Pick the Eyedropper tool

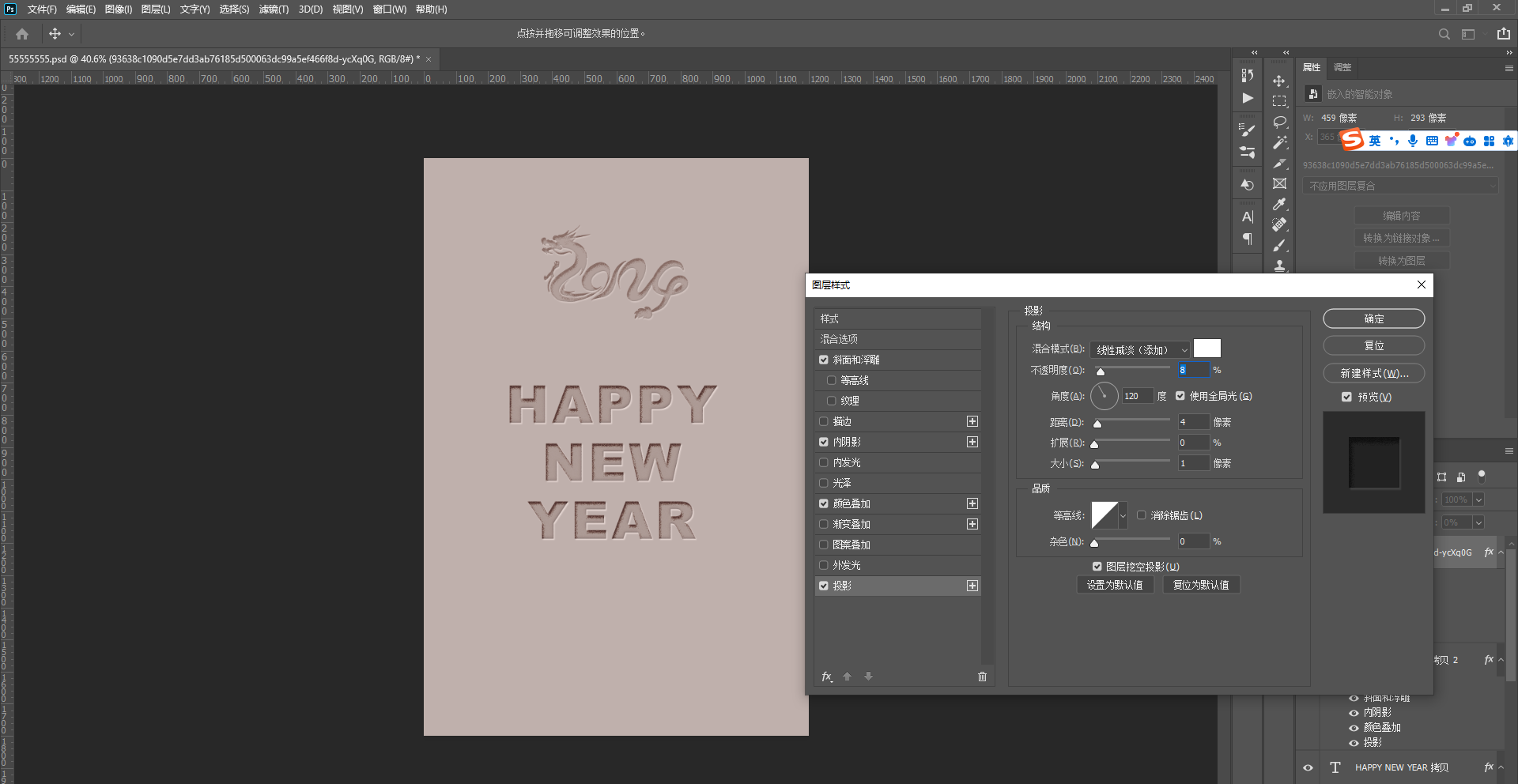[x=1279, y=204]
